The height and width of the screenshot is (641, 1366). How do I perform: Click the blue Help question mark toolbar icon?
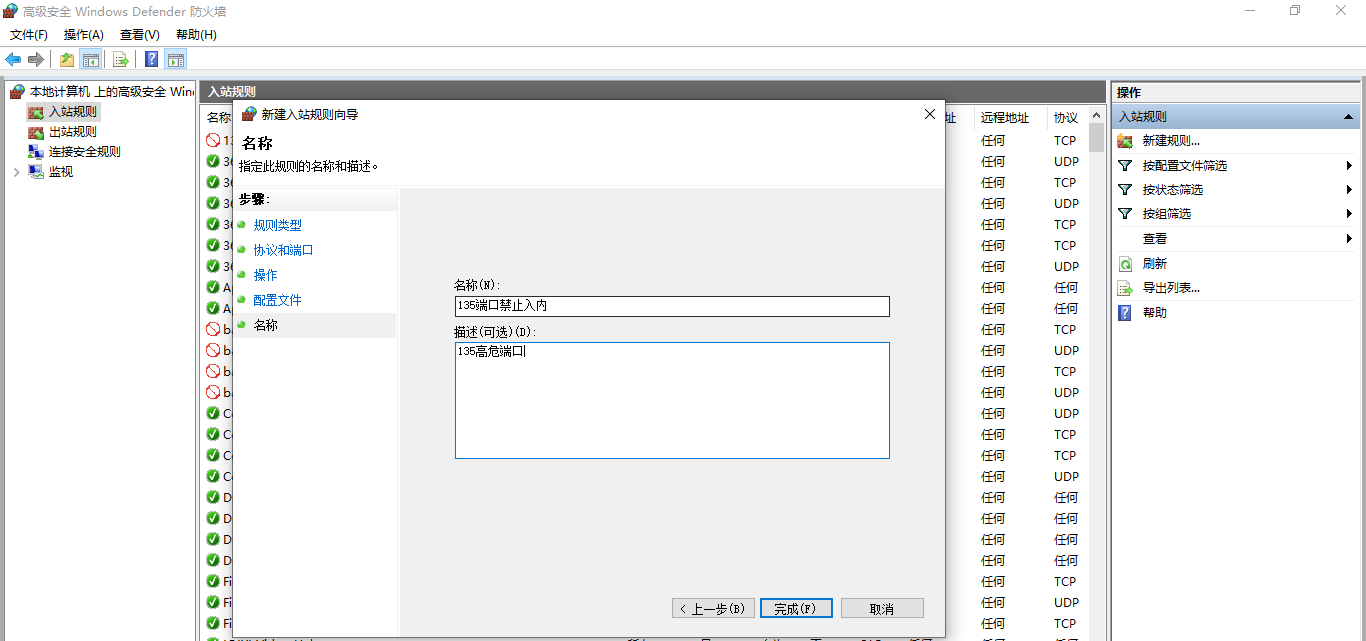[x=152, y=59]
